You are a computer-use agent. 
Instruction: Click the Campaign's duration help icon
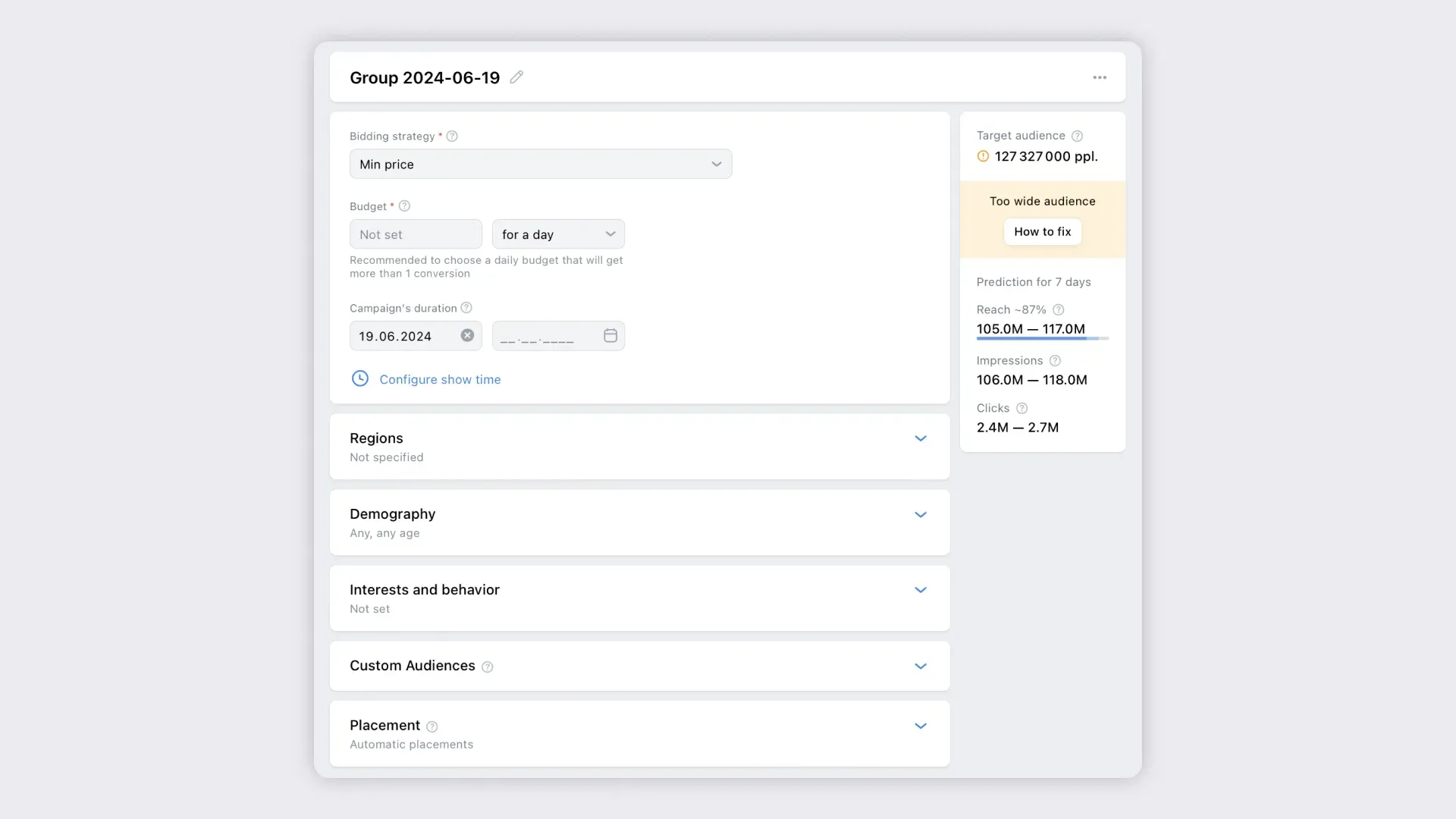point(466,308)
